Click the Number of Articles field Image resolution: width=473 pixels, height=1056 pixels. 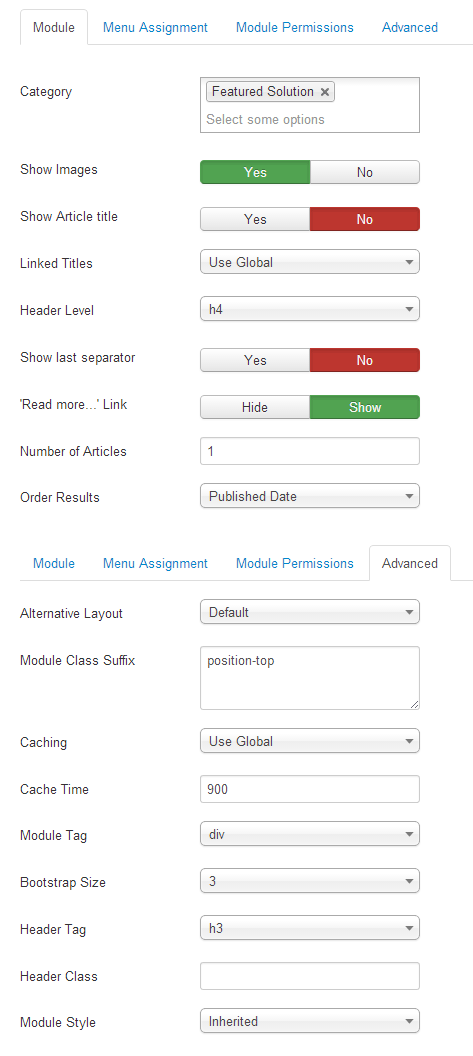click(310, 451)
